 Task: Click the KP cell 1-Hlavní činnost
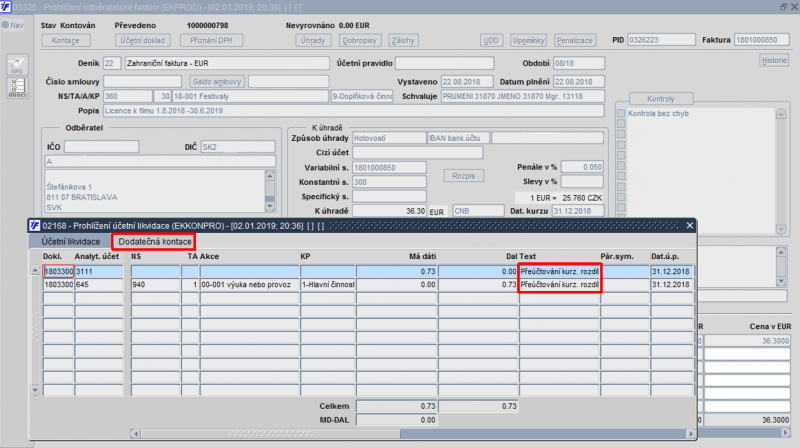tap(328, 284)
